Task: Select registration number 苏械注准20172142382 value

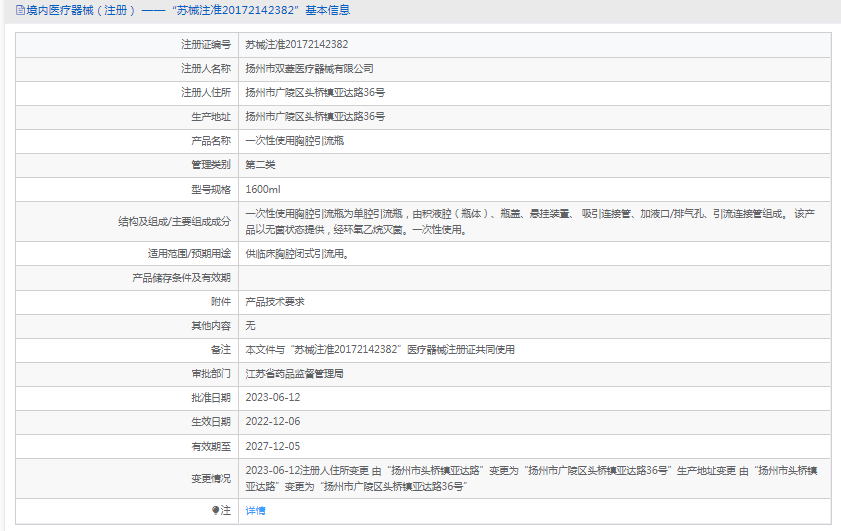Action: tap(297, 45)
